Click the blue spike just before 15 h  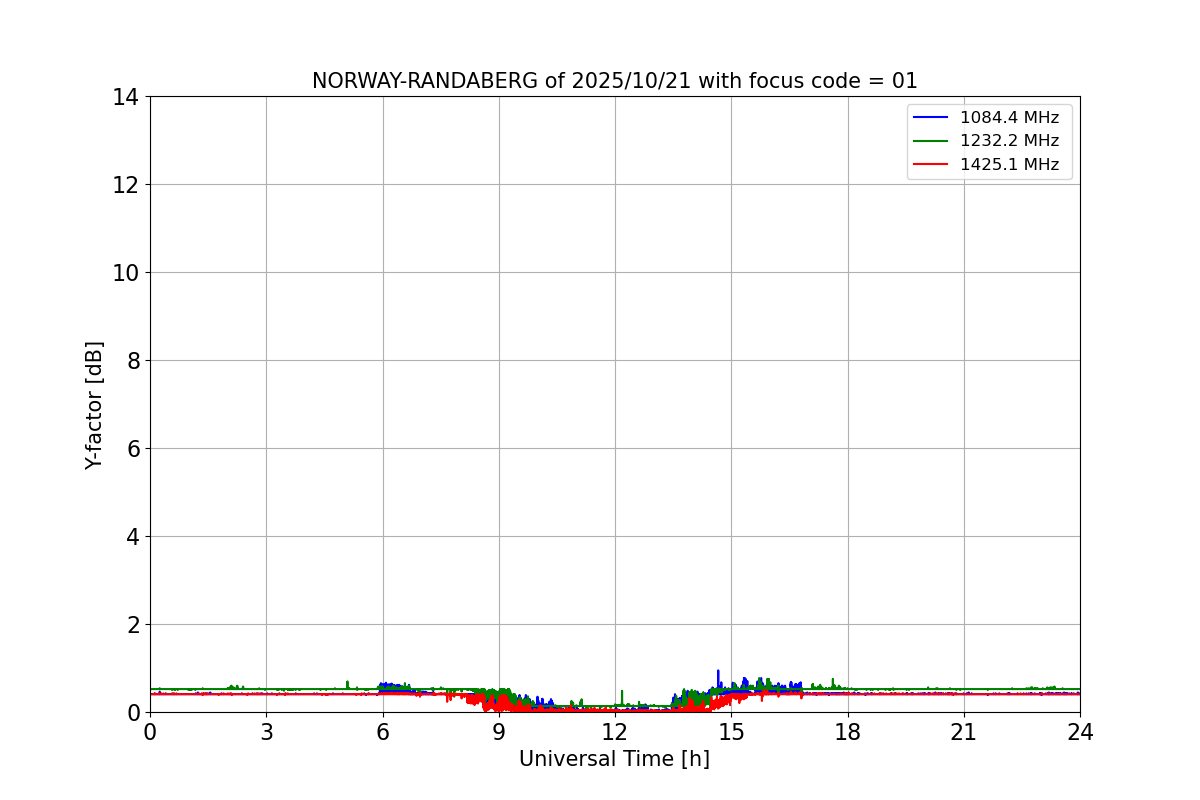point(718,678)
